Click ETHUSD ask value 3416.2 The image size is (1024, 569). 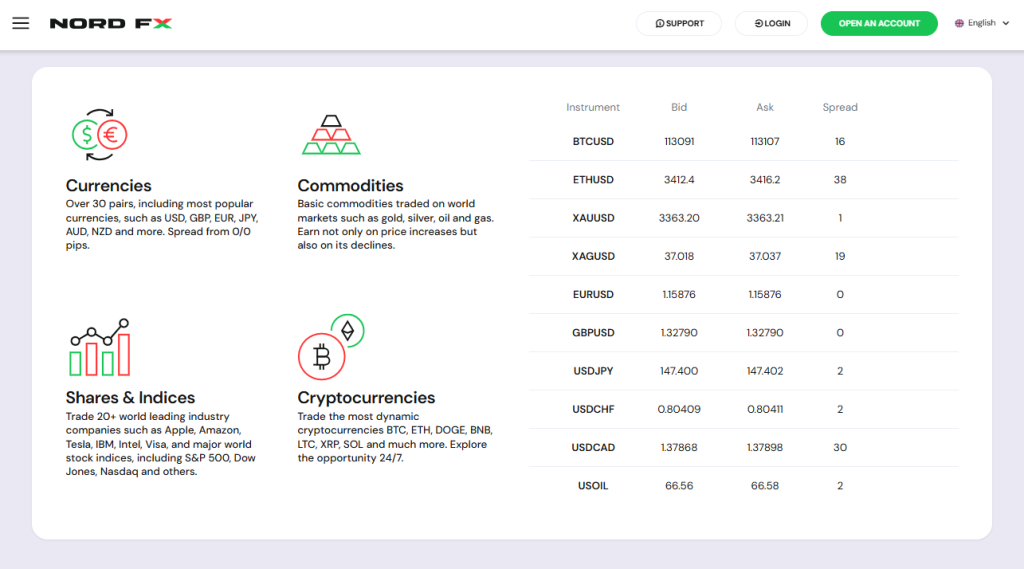tap(765, 180)
